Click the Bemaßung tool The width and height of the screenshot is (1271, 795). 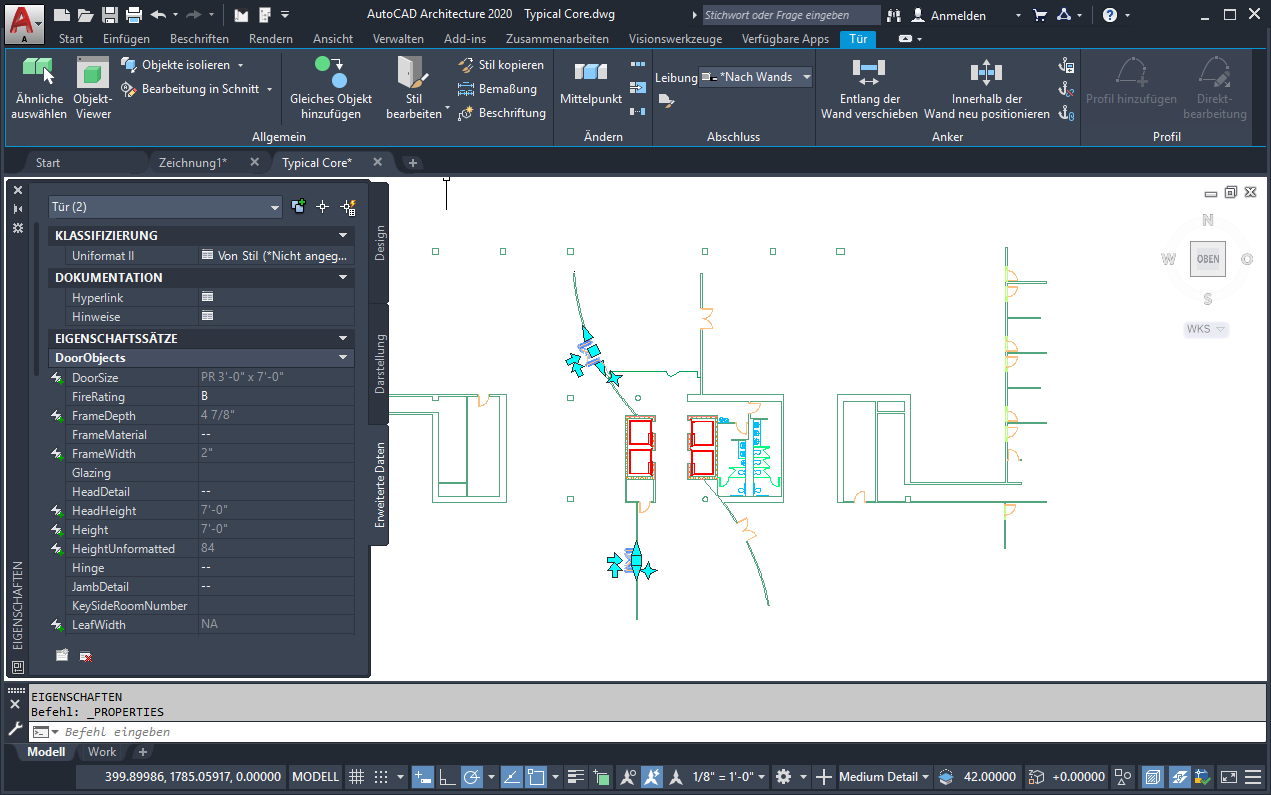[498, 89]
